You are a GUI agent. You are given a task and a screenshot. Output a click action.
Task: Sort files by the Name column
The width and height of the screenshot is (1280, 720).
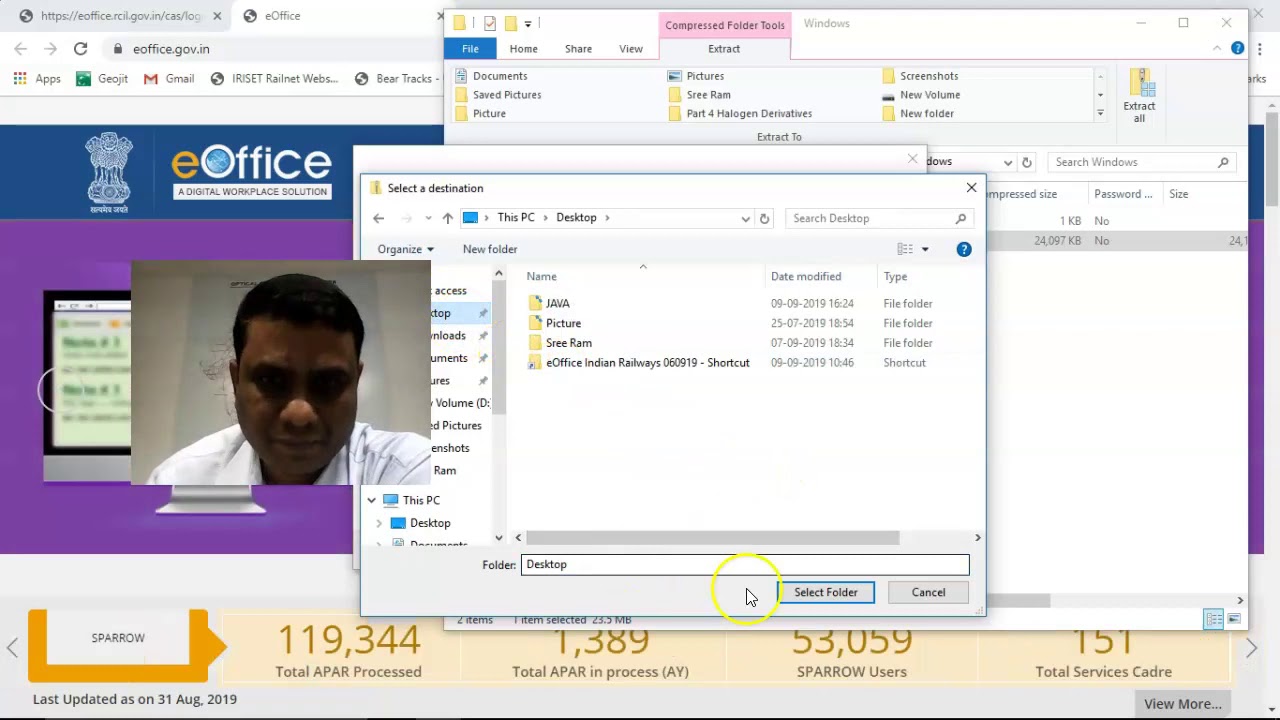(541, 276)
